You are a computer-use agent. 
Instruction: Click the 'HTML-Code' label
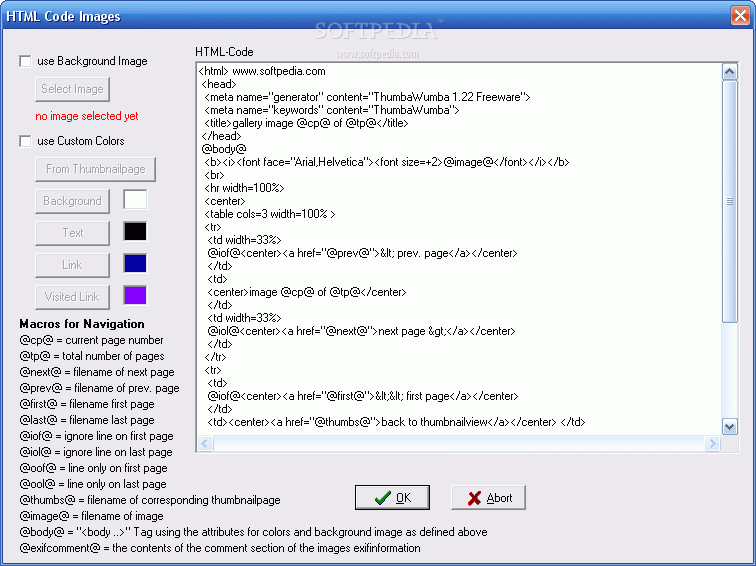[224, 52]
